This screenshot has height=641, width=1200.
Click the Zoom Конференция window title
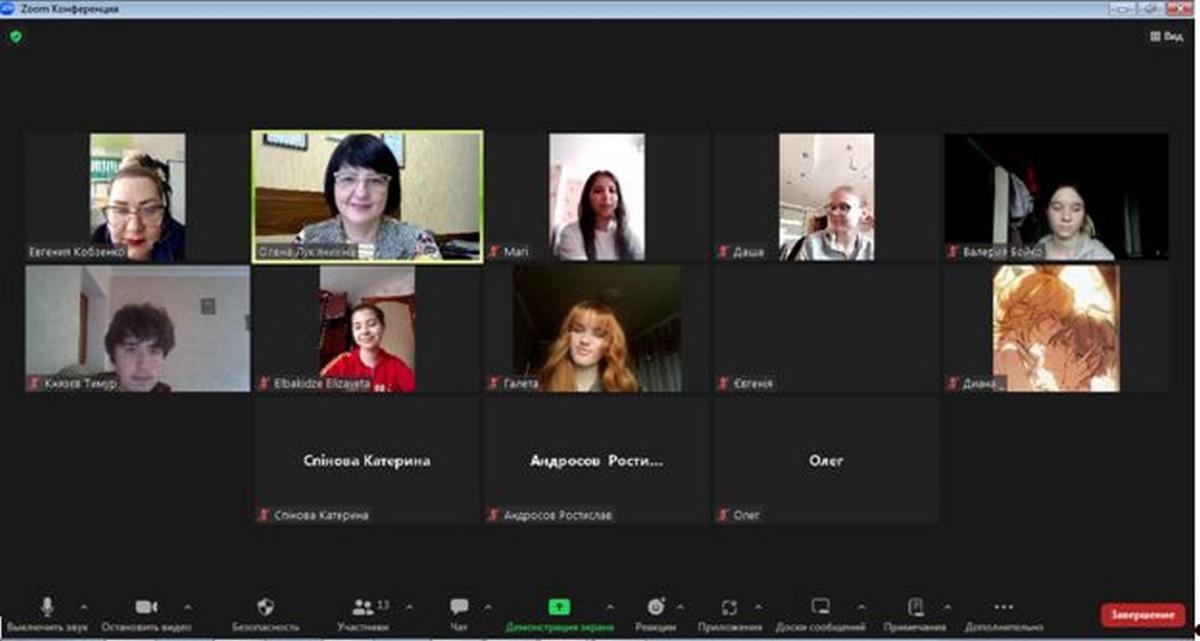[x=68, y=8]
